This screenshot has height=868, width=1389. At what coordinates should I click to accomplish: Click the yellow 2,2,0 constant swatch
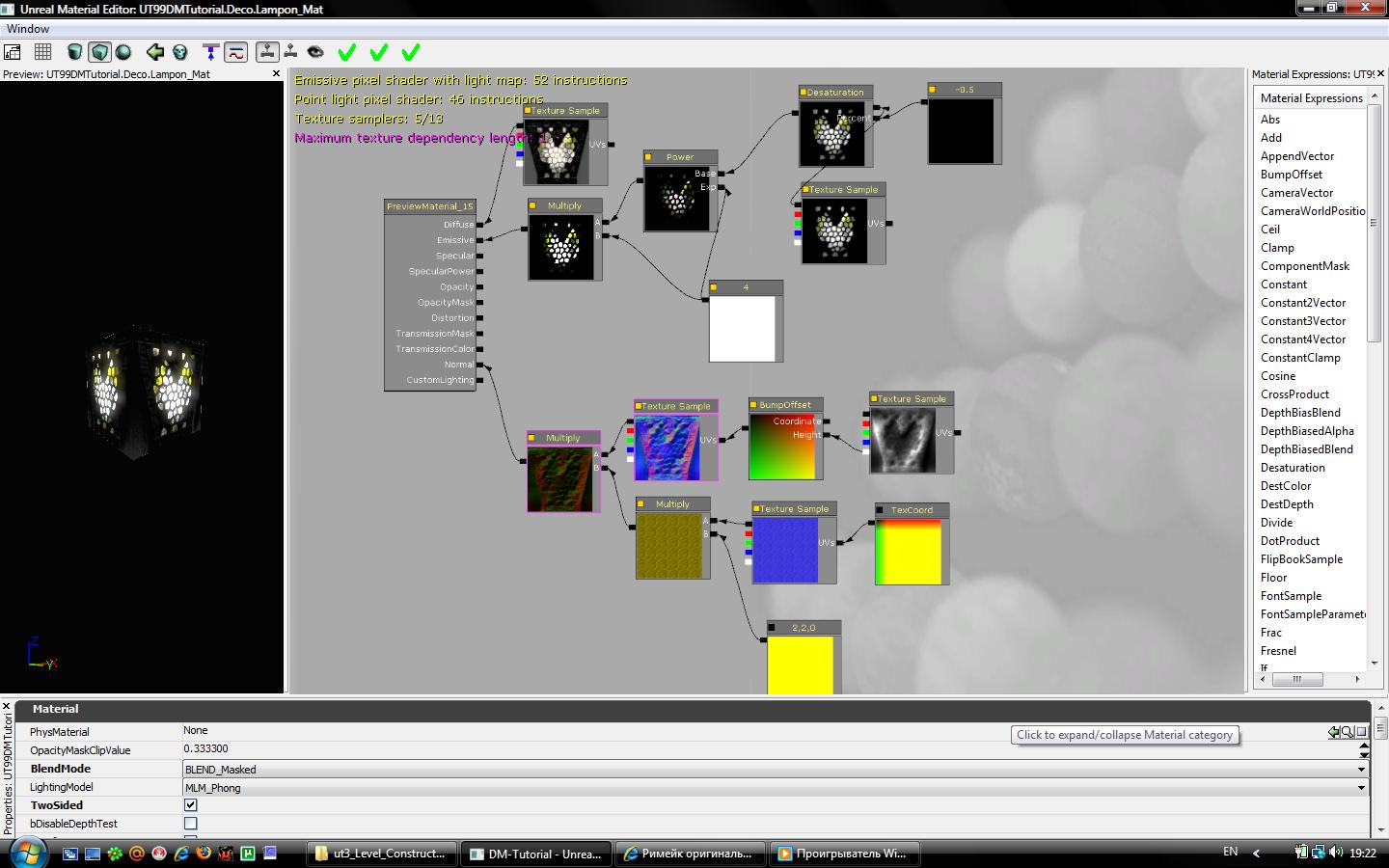click(801, 665)
